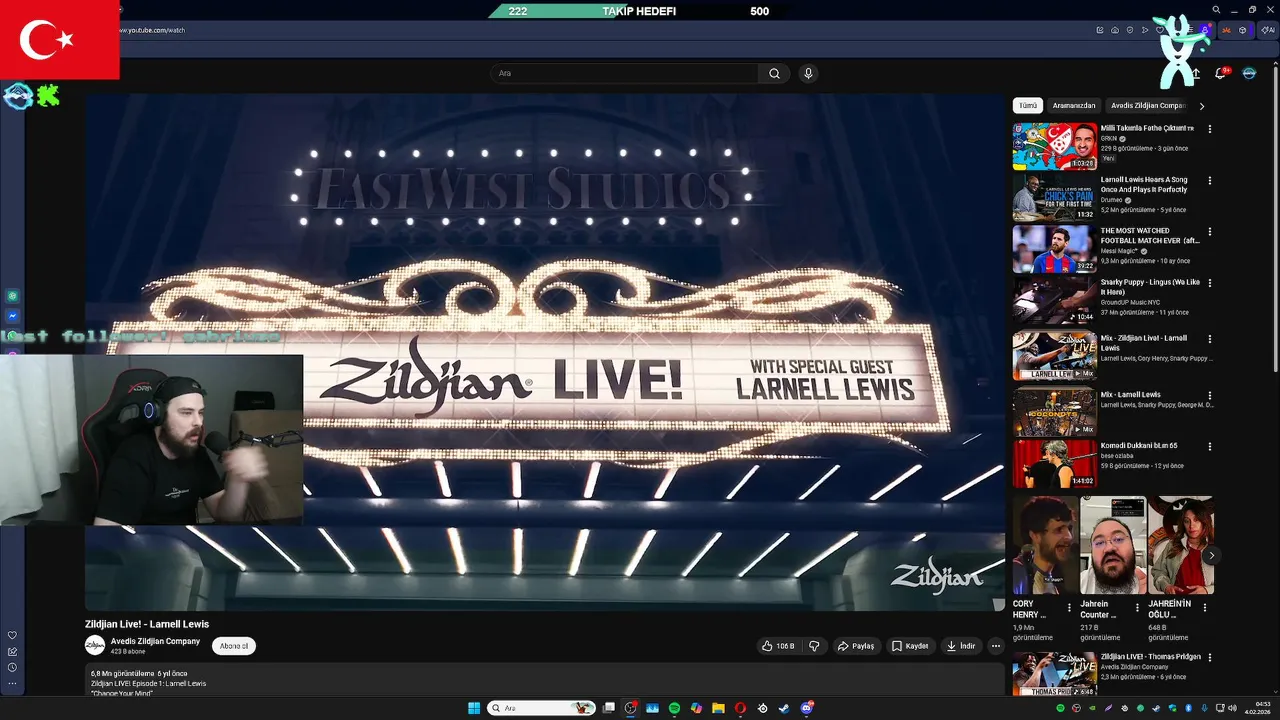This screenshot has height=720, width=1280.
Task: Open options menu for Zildjian LIVE! Thomas Pridgen
Action: tap(1210, 657)
